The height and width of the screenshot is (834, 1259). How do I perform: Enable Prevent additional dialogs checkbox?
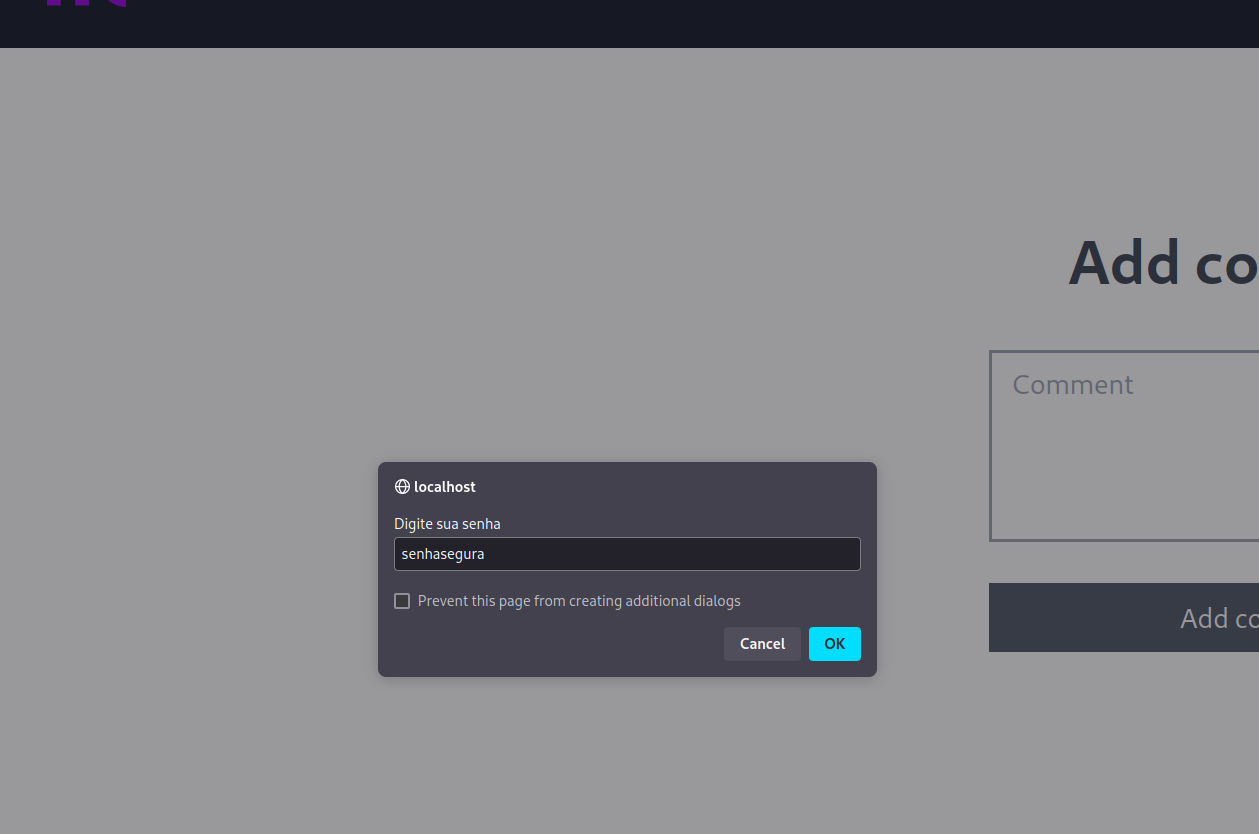tap(402, 601)
